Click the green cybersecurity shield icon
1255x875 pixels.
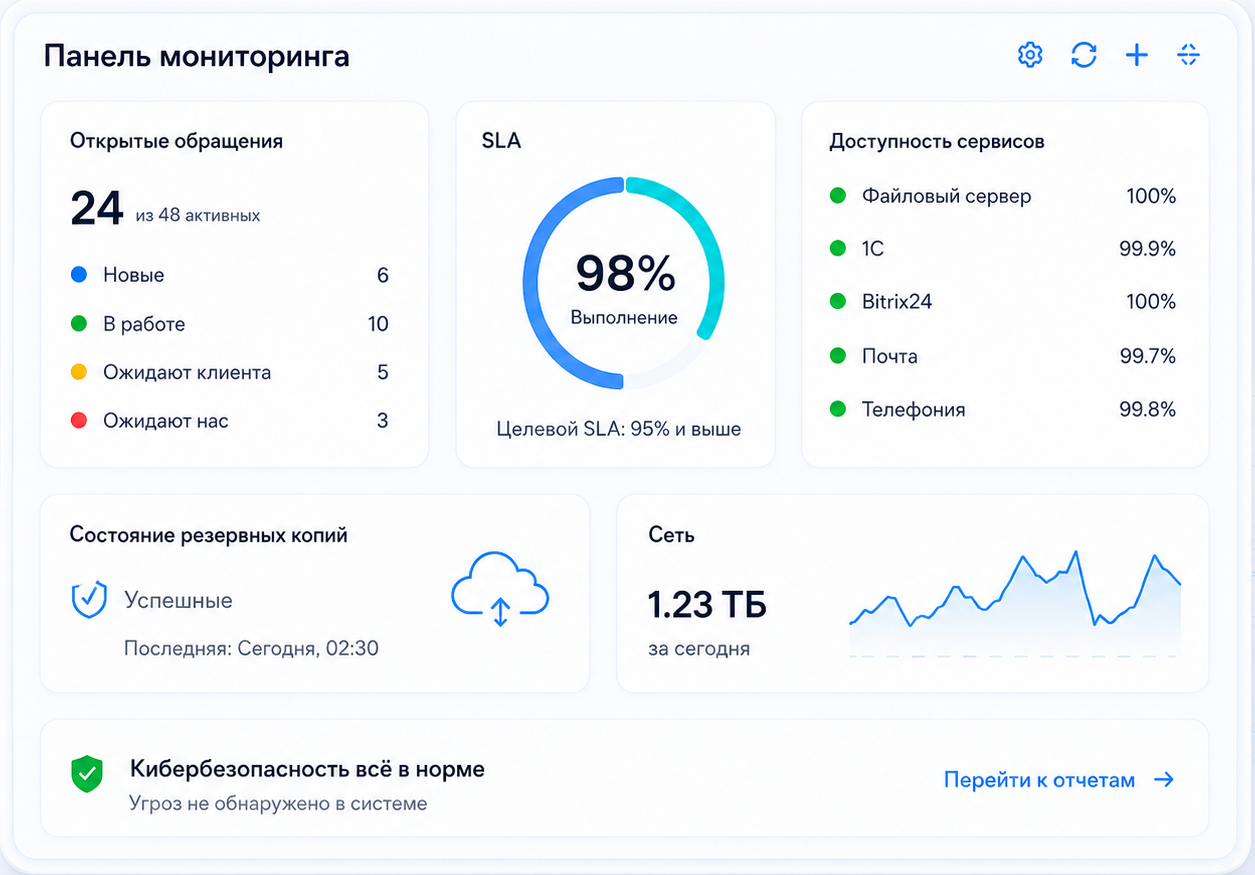tap(87, 773)
